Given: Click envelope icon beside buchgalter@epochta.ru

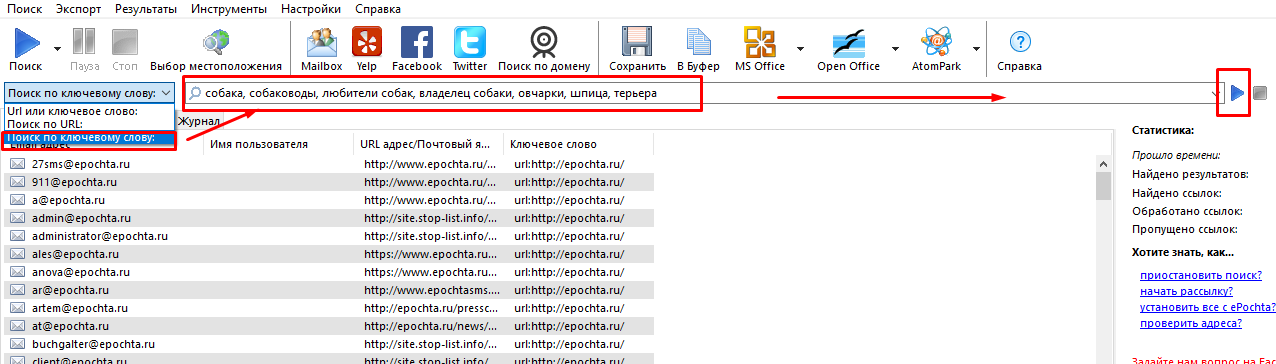Looking at the screenshot, I should tap(18, 343).
